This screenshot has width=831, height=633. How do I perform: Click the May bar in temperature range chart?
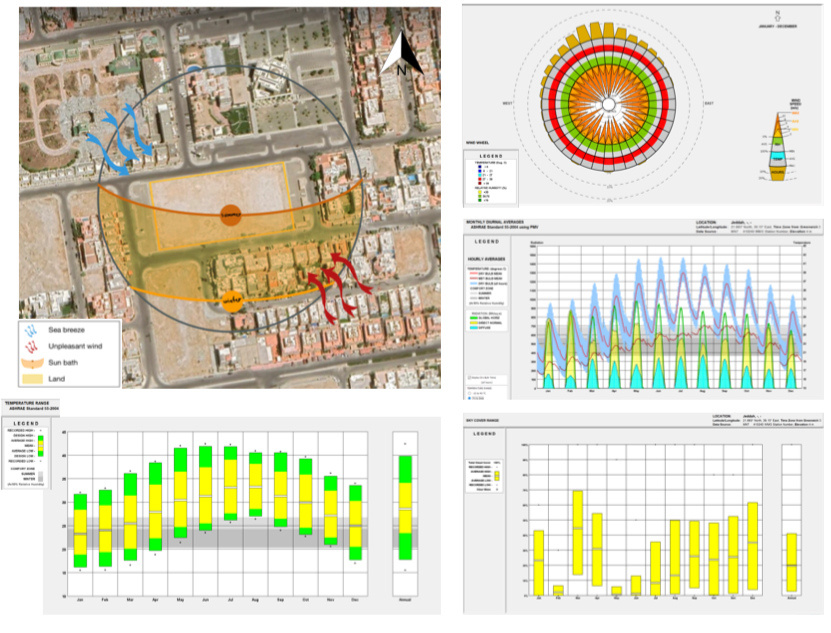point(181,493)
